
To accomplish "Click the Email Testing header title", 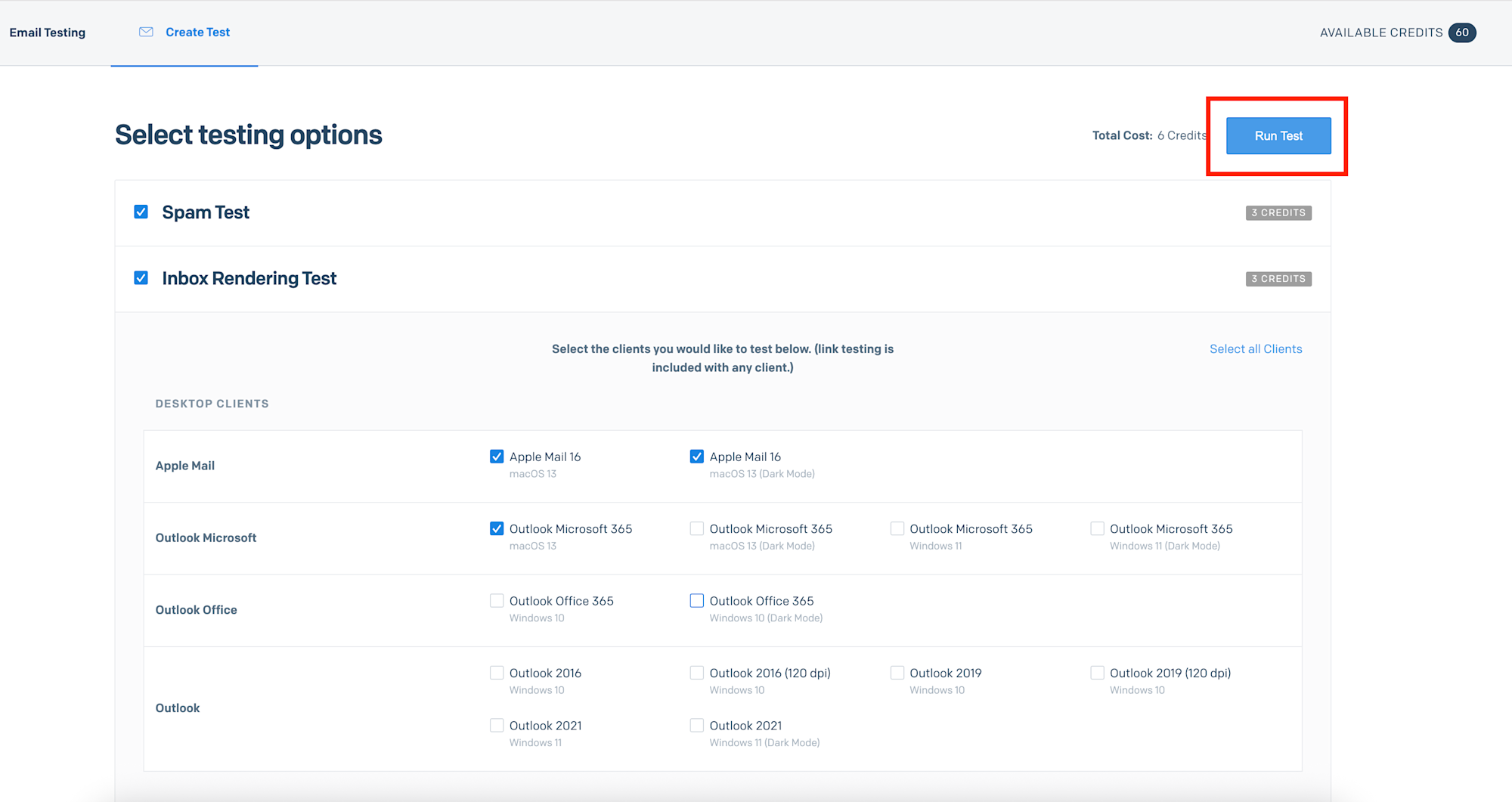I will point(48,33).
